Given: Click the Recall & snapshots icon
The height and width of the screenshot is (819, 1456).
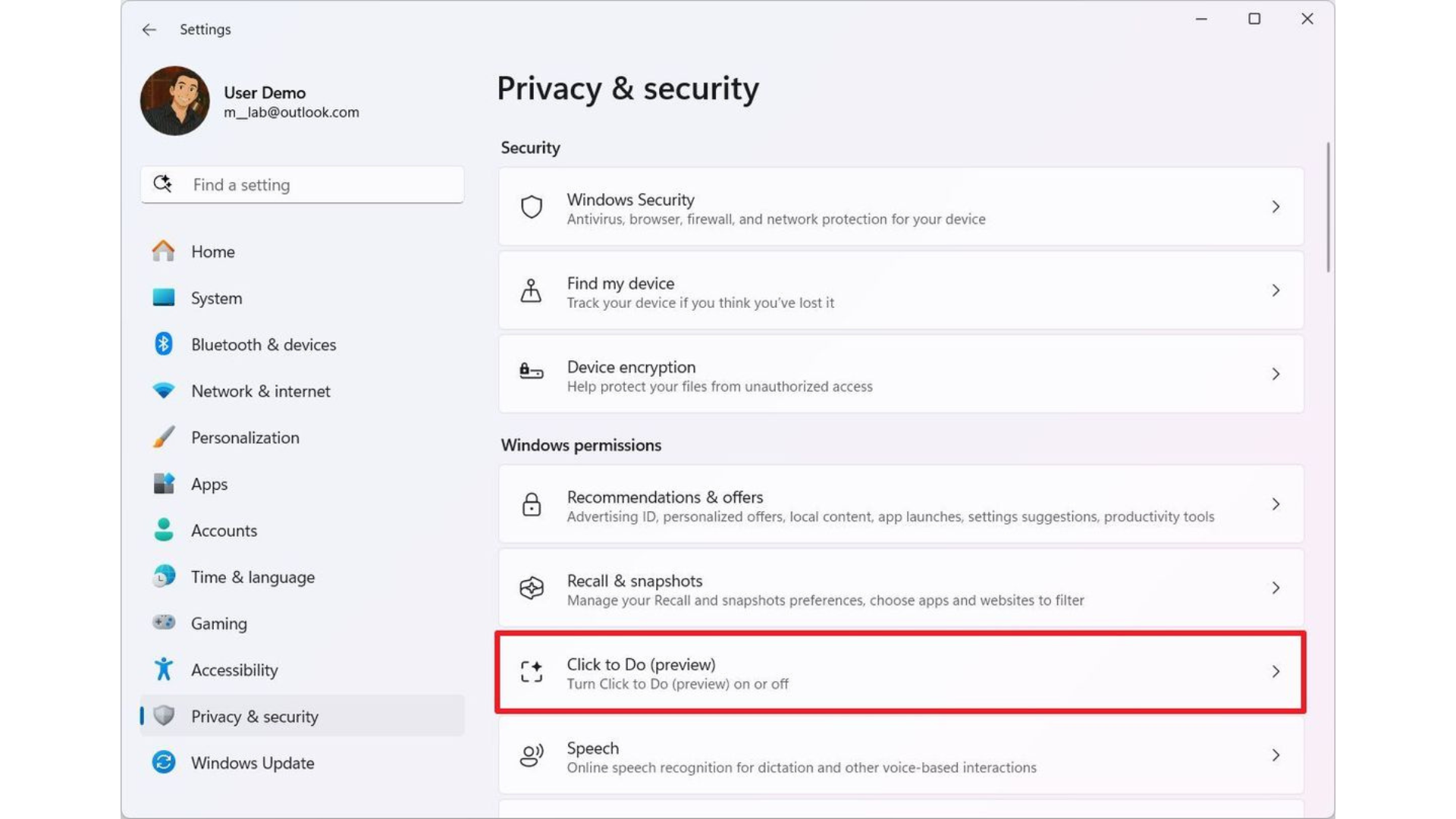Looking at the screenshot, I should [532, 588].
